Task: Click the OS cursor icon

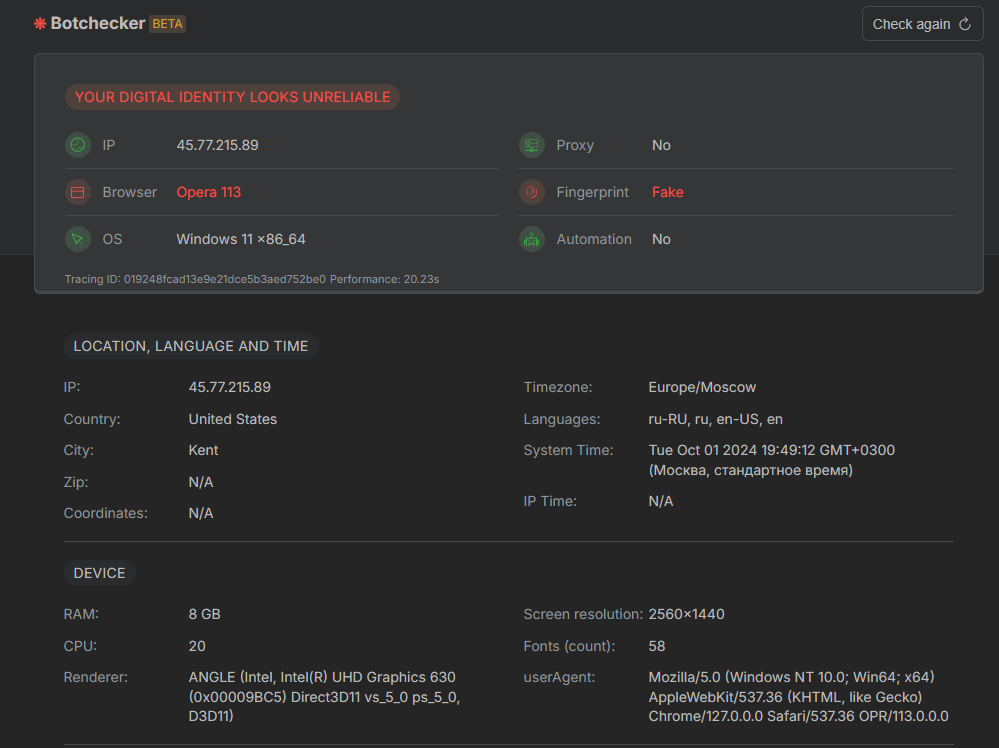Action: pyautogui.click(x=78, y=239)
